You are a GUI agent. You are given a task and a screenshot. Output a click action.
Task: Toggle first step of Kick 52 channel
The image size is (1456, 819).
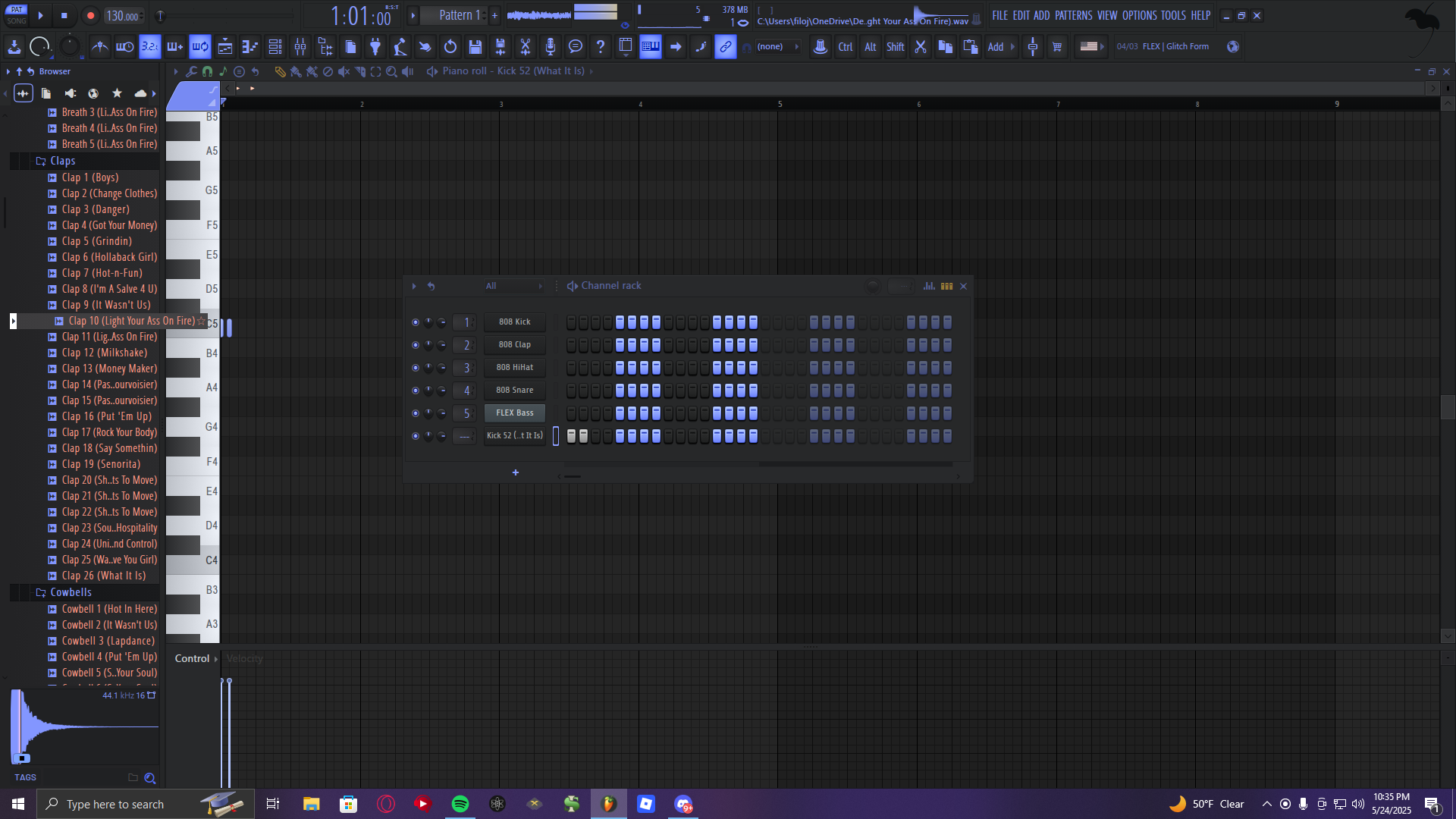571,436
